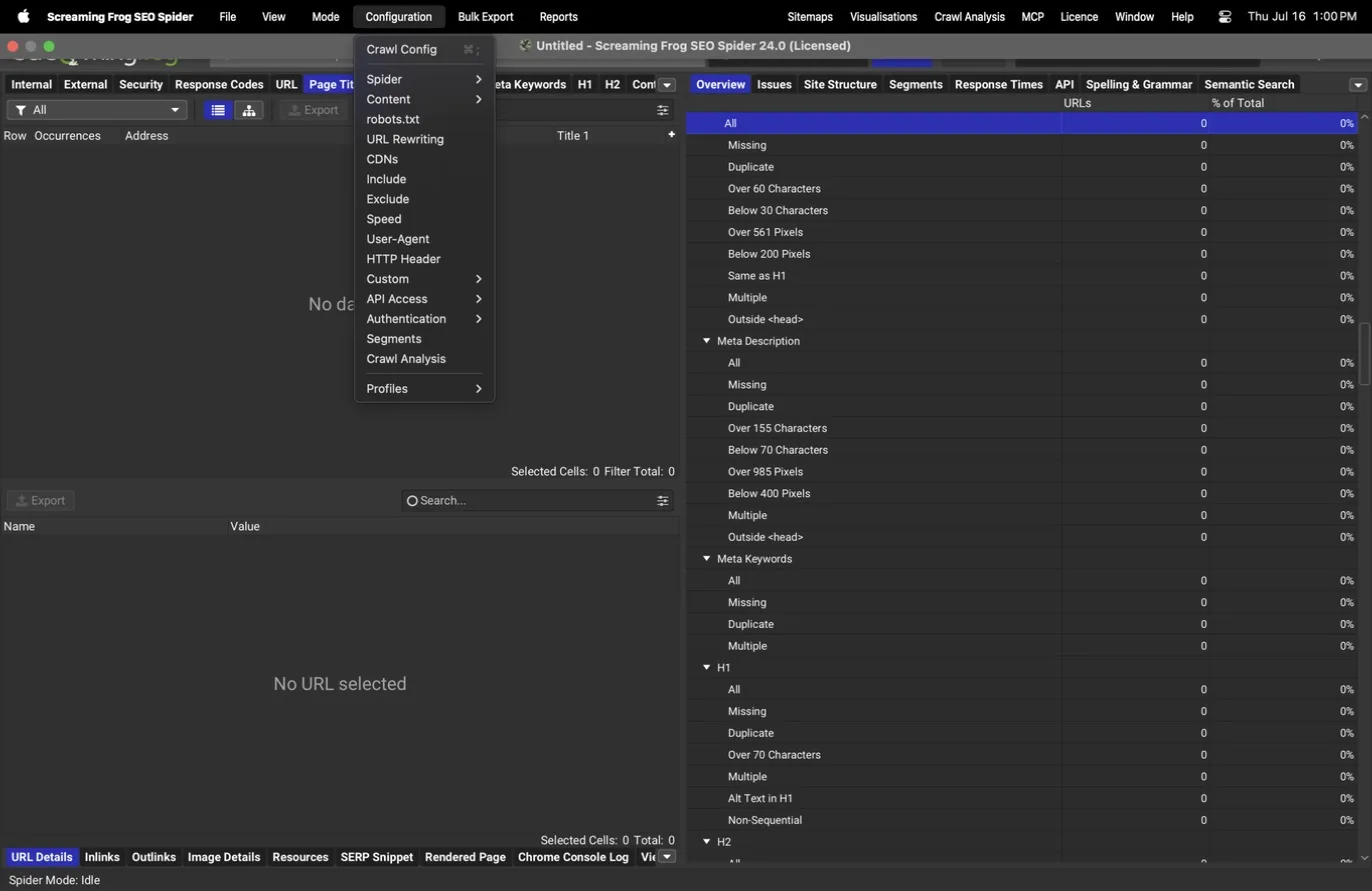The width and height of the screenshot is (1372, 891).
Task: Open the Licence menu
Action: [1079, 17]
